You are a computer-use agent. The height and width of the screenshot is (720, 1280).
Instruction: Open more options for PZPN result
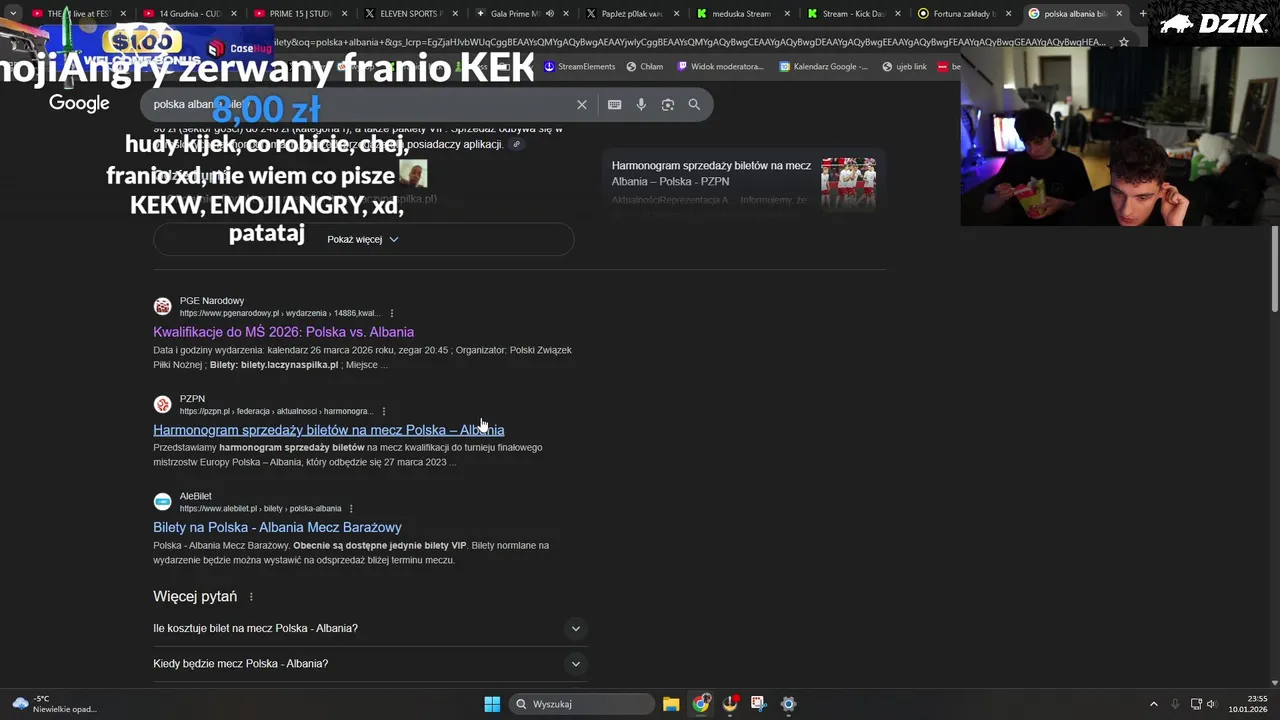[x=383, y=411]
